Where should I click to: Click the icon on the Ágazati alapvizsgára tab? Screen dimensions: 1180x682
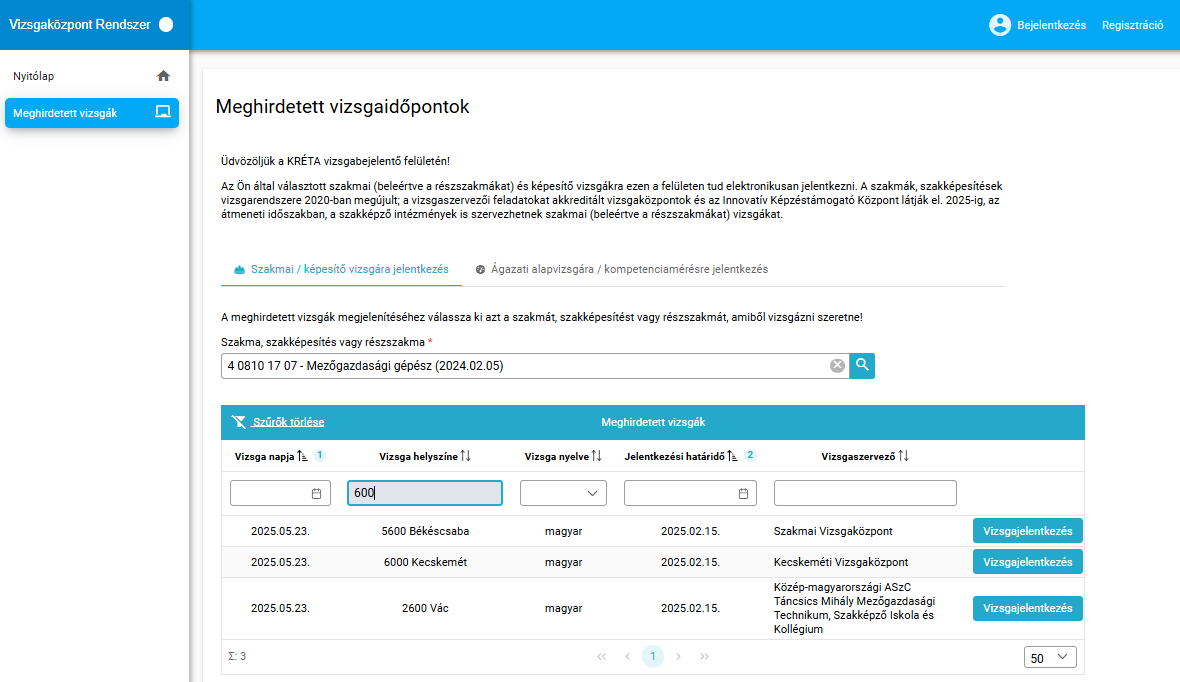[x=480, y=269]
